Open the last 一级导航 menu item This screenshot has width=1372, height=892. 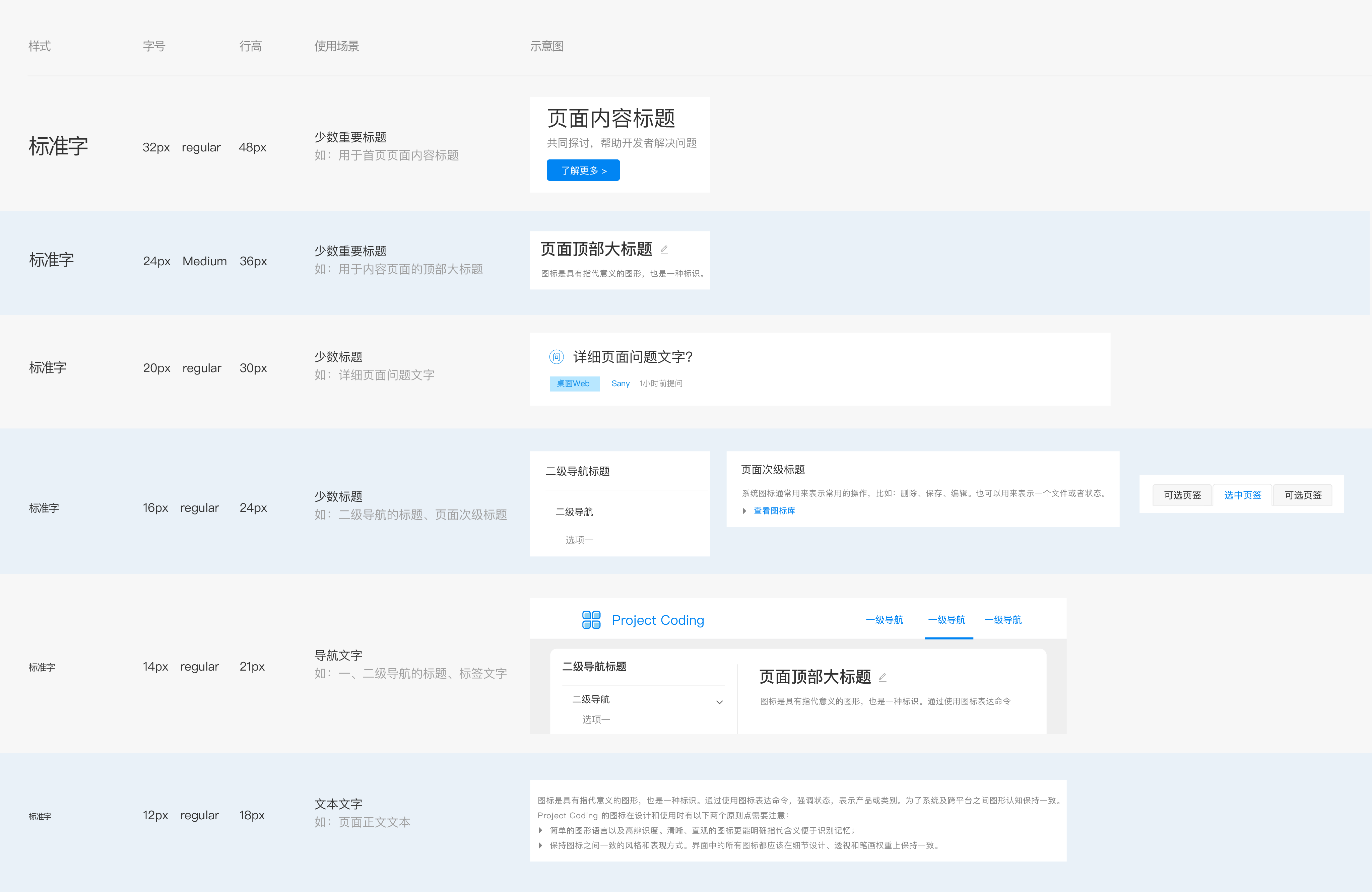pos(1002,620)
